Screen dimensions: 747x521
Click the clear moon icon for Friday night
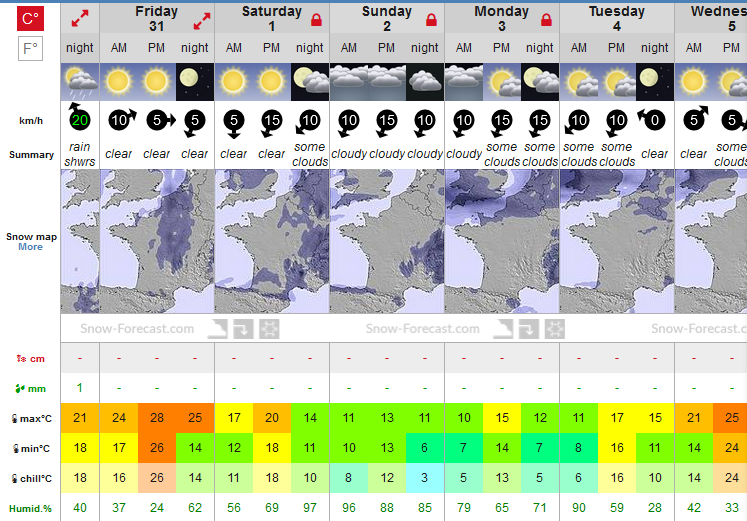(x=195, y=82)
